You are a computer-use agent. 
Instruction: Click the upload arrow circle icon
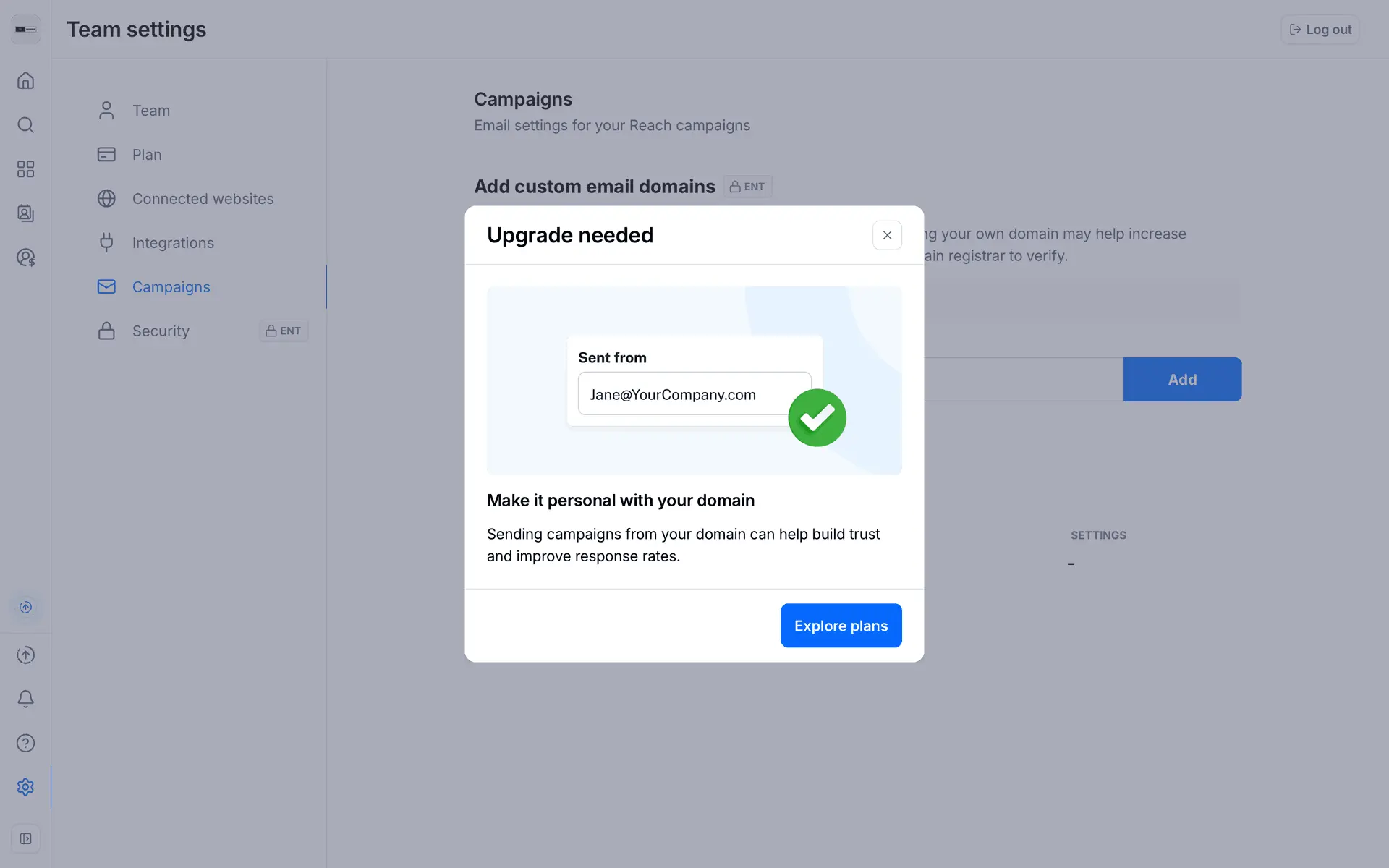click(x=25, y=655)
